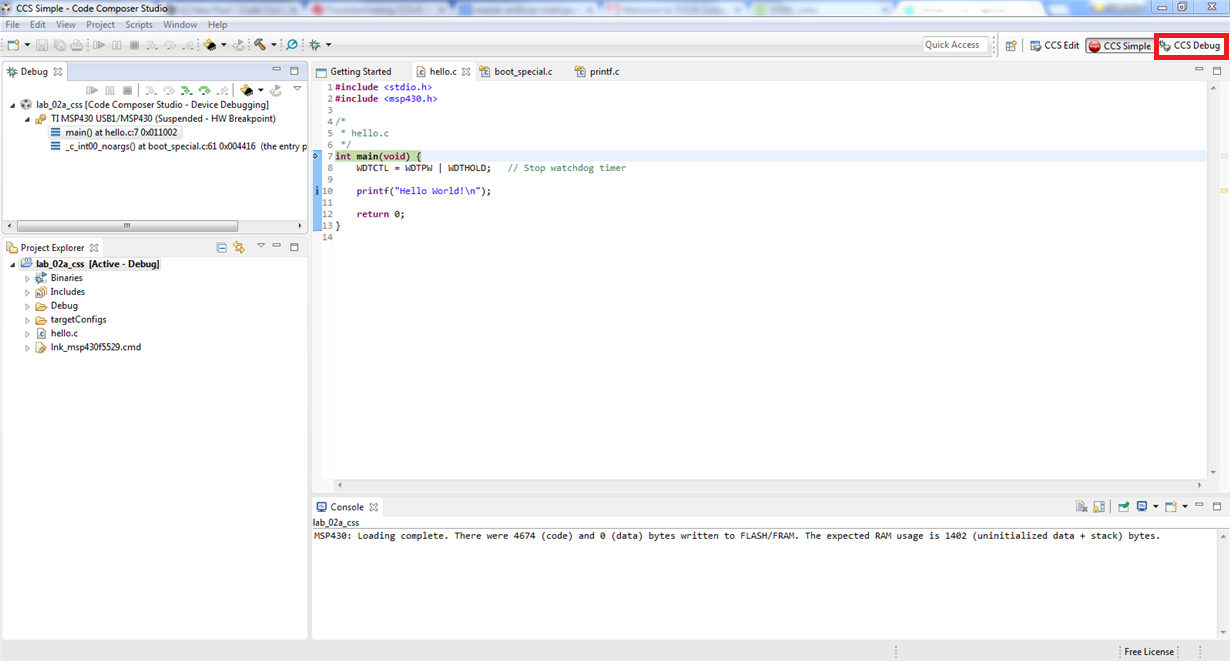The height and width of the screenshot is (661, 1230).
Task: Click the Build hammer icon
Action: click(x=260, y=45)
